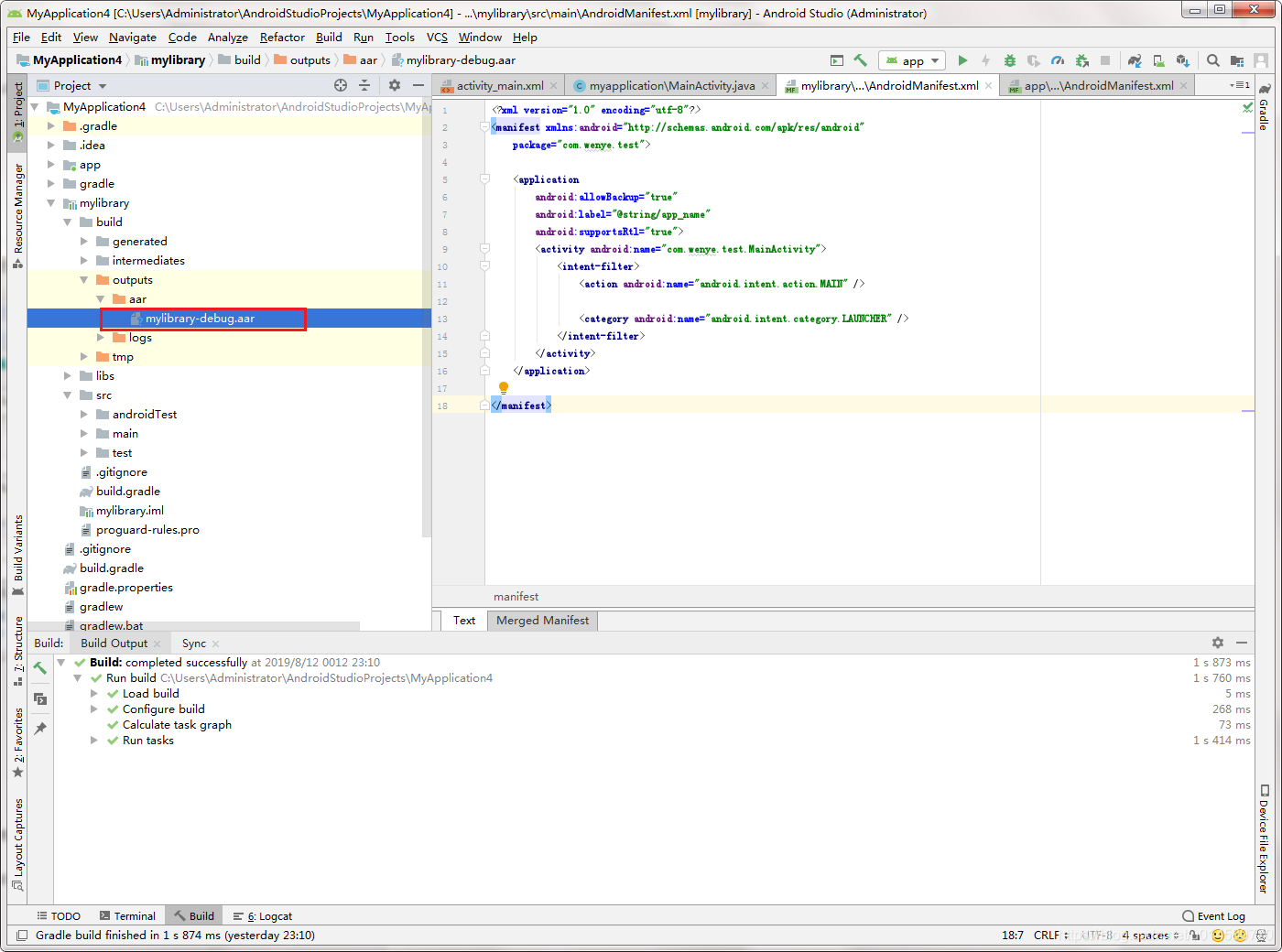The height and width of the screenshot is (952, 1282).
Task: Open the Analyze menu
Action: (227, 38)
